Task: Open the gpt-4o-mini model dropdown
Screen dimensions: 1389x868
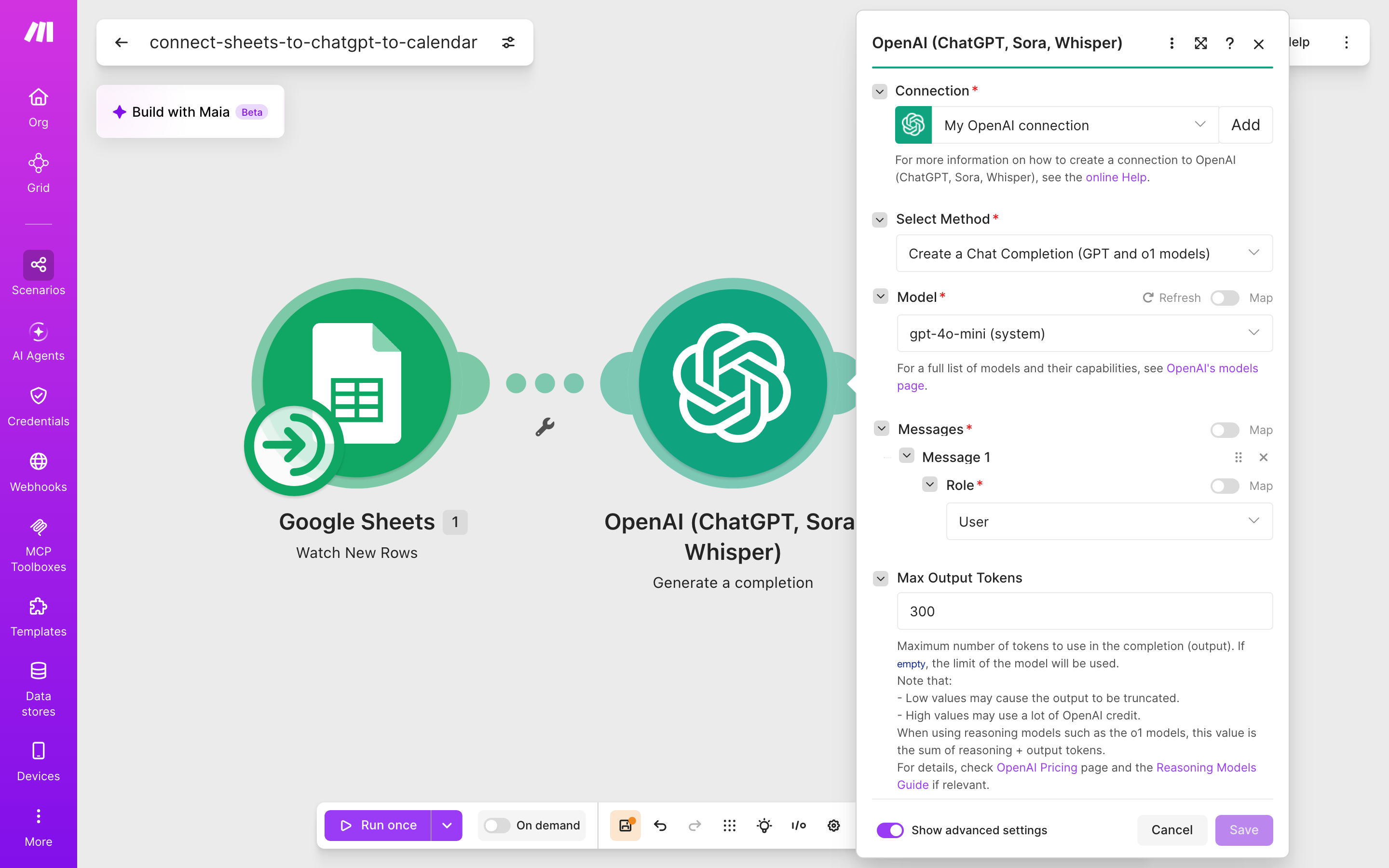Action: click(1084, 333)
